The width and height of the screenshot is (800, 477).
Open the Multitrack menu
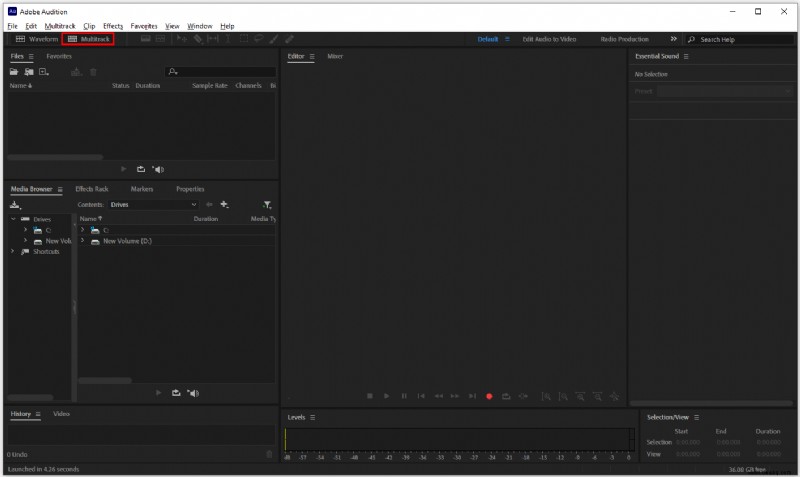point(60,26)
